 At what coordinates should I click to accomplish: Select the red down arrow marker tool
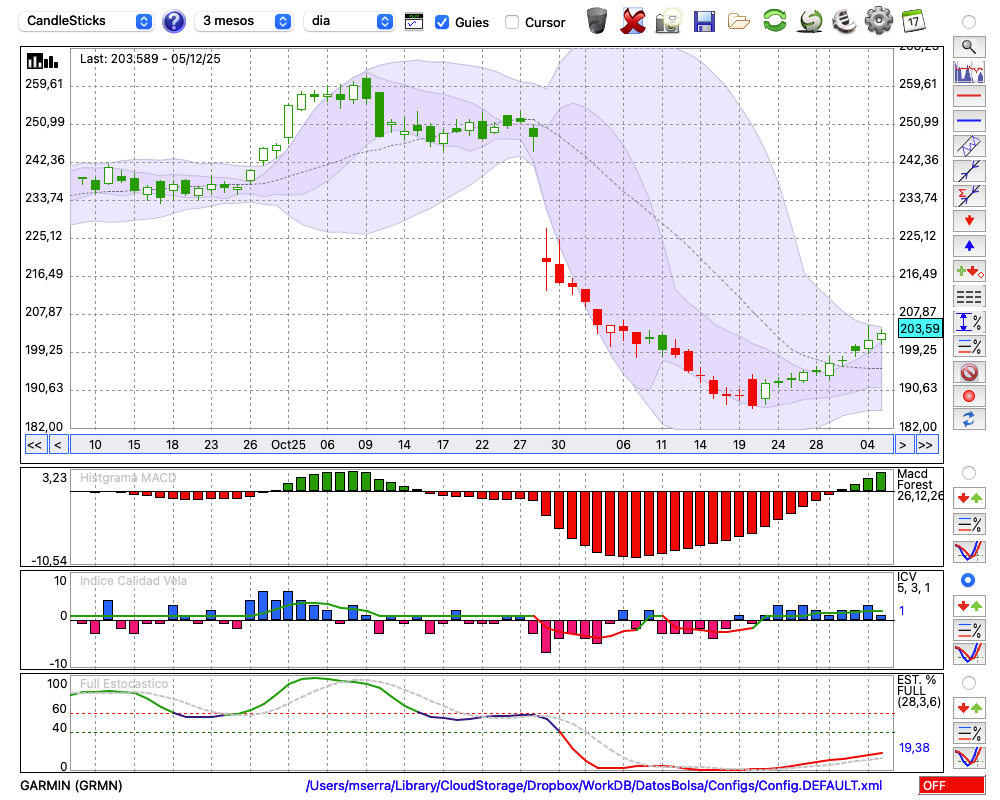968,220
